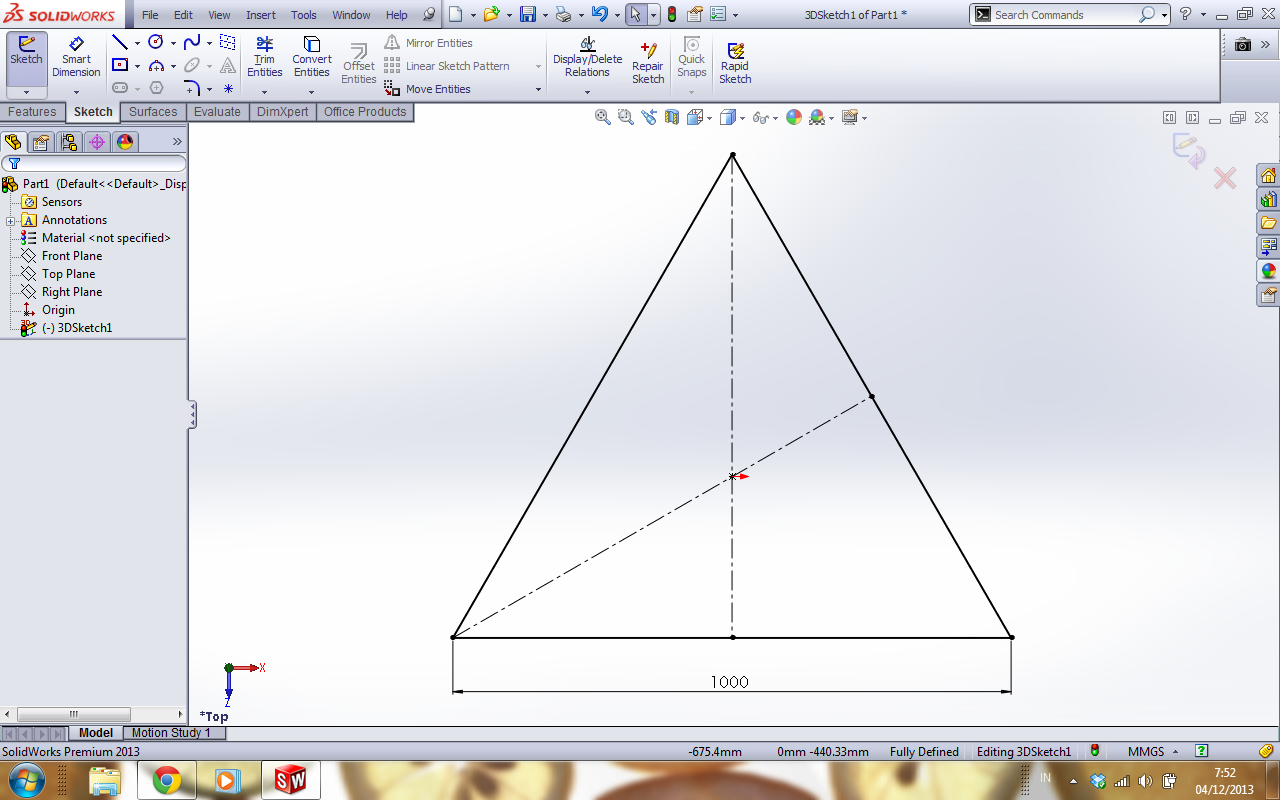Click Repair Sketch
This screenshot has width=1280, height=800.
[648, 62]
